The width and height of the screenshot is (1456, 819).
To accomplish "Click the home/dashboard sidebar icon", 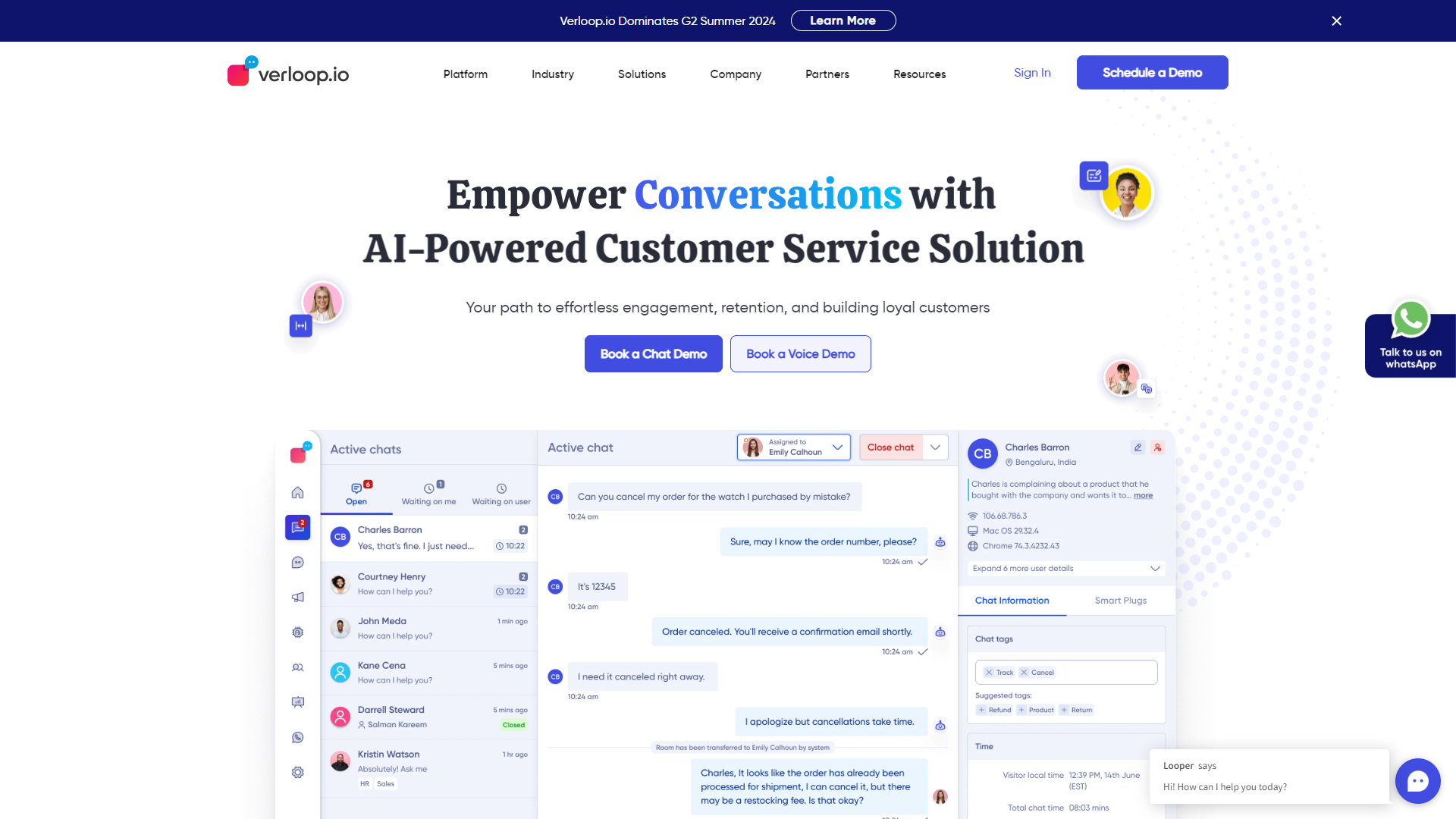I will [x=298, y=491].
